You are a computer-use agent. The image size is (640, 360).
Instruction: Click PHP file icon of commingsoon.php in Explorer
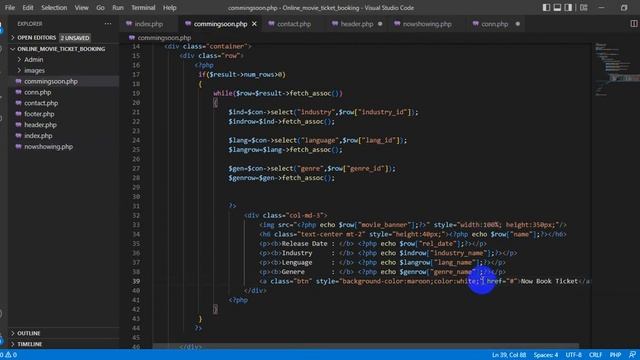click(18, 81)
